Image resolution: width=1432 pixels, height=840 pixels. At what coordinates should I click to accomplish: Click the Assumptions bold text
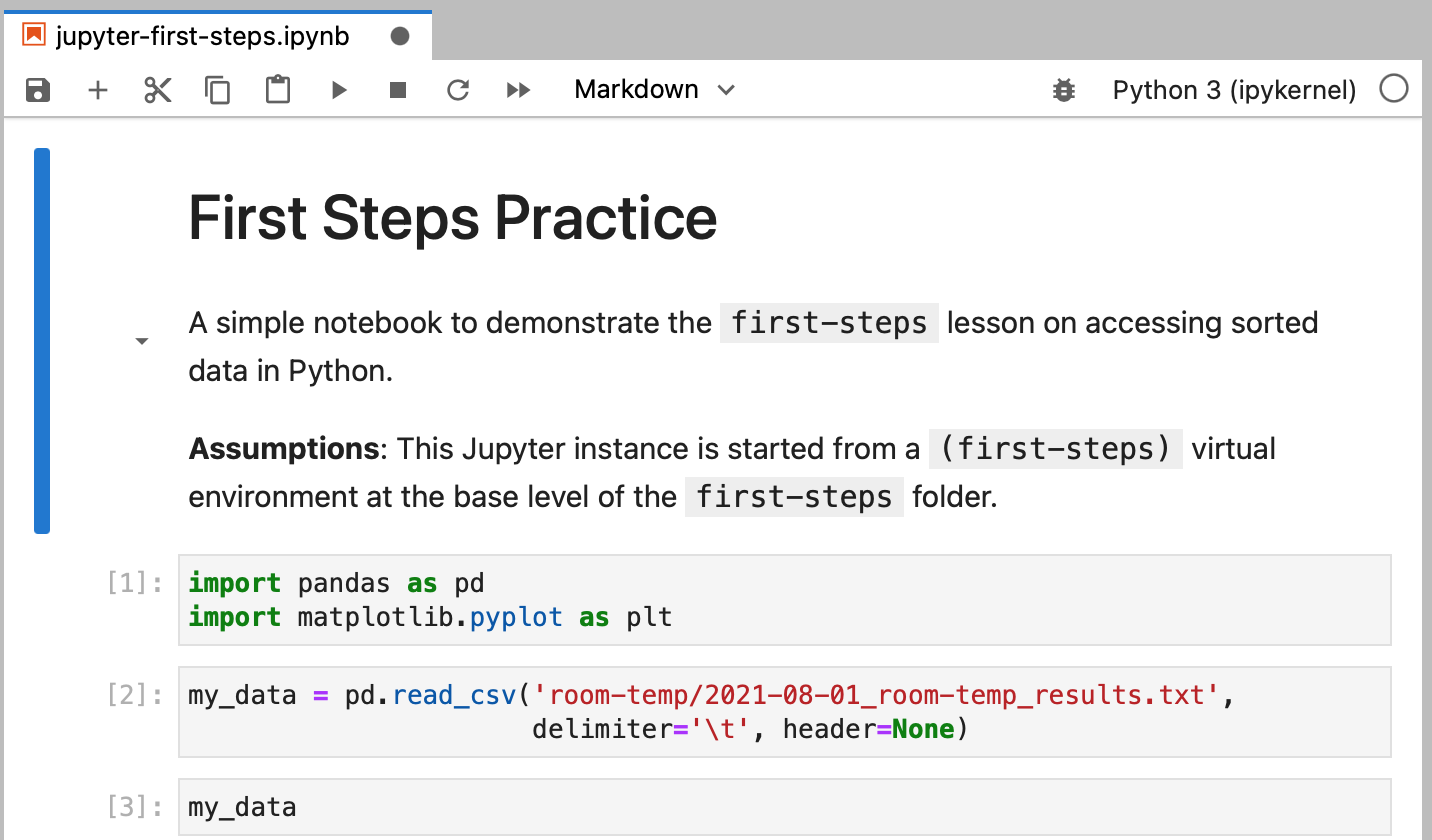click(284, 449)
